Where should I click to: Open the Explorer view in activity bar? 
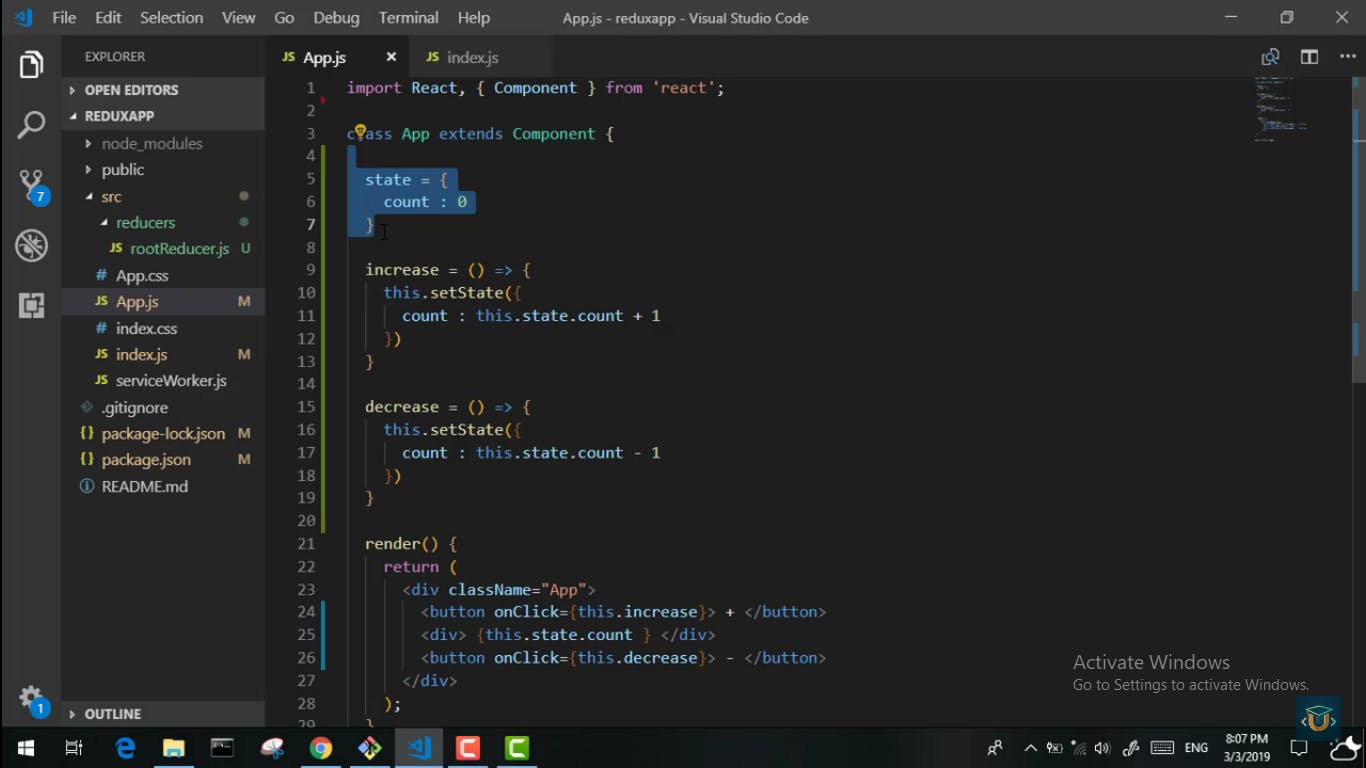pyautogui.click(x=31, y=66)
